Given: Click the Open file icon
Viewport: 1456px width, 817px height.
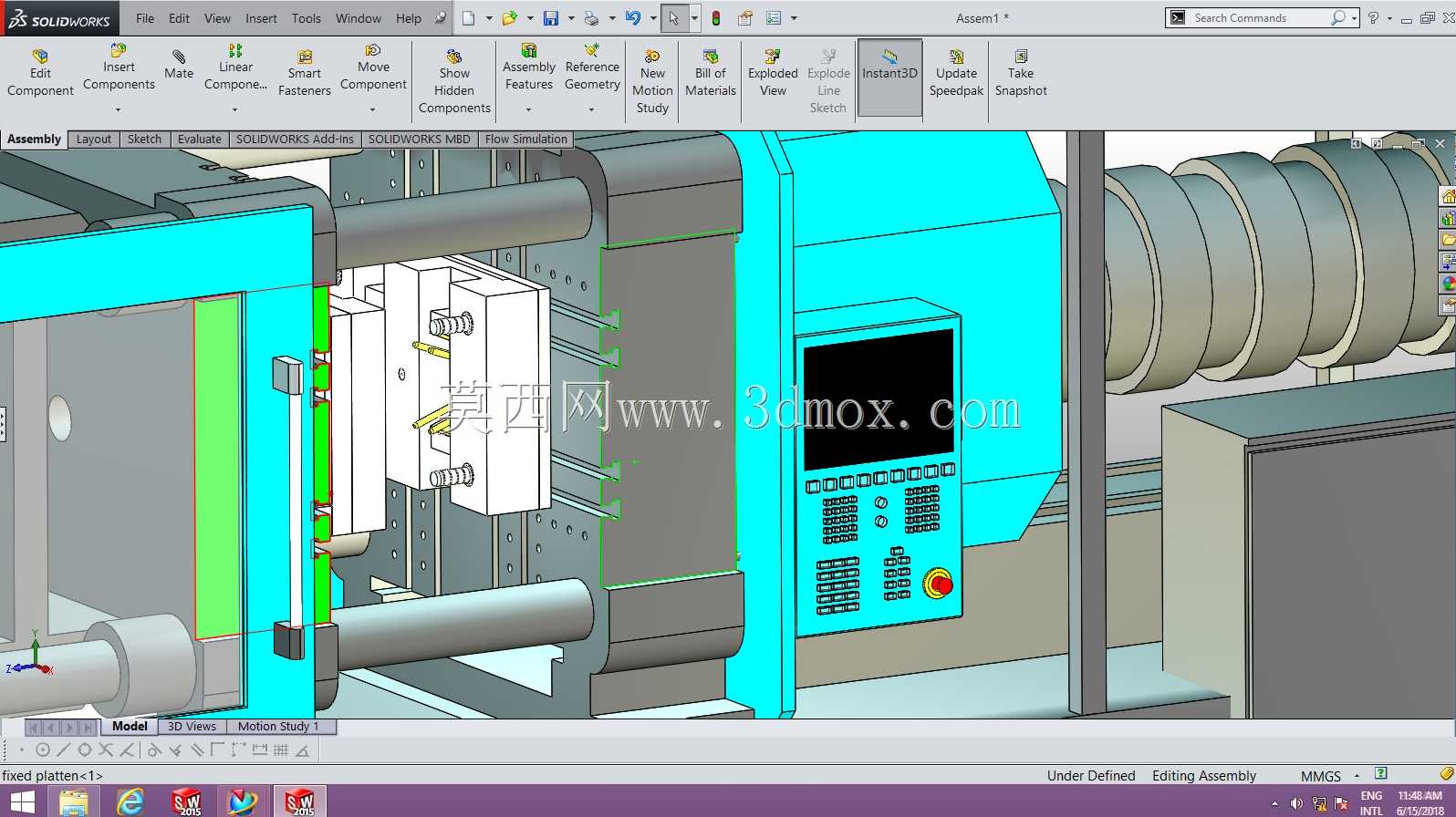Looking at the screenshot, I should pos(509,18).
